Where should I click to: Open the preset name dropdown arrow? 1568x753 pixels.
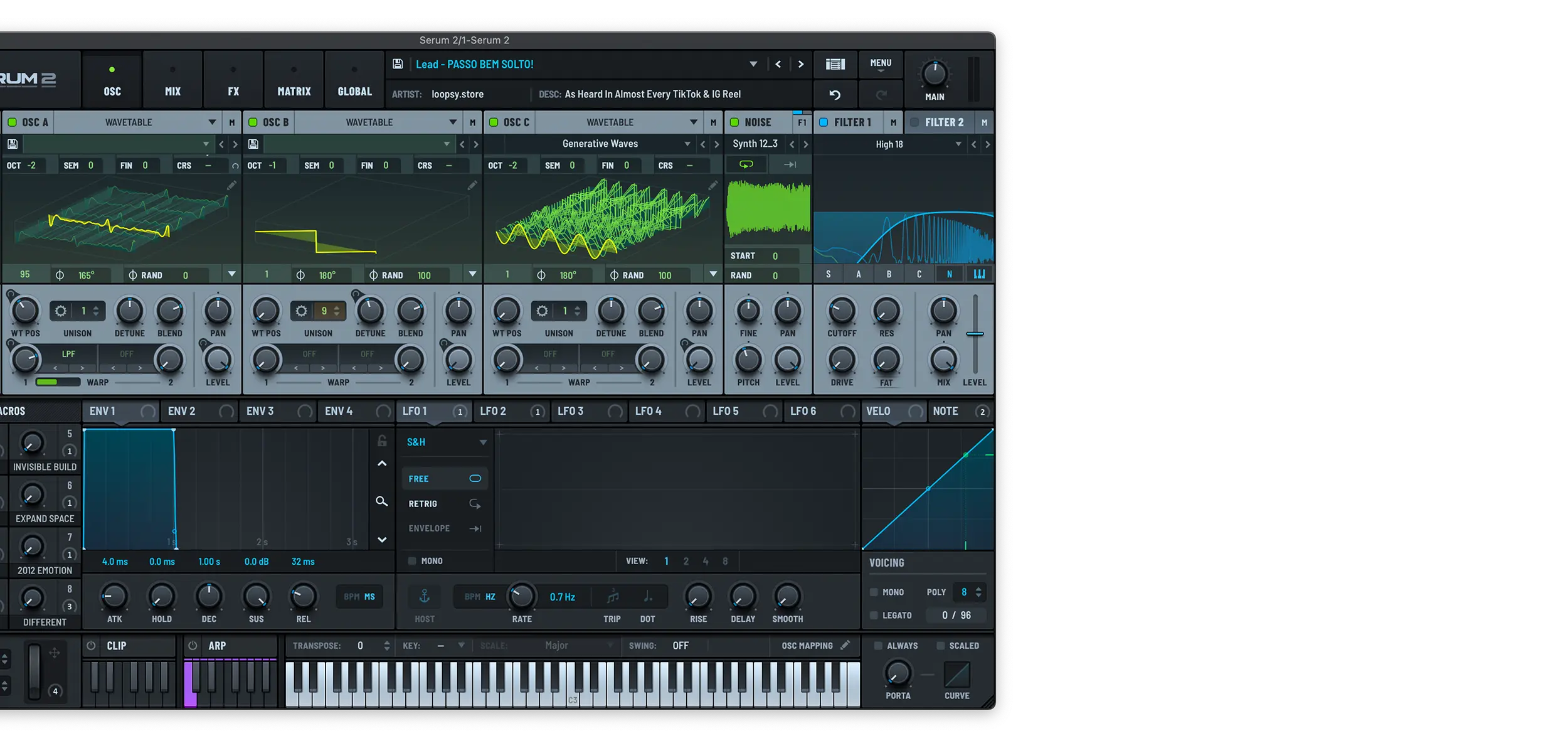pyautogui.click(x=753, y=64)
